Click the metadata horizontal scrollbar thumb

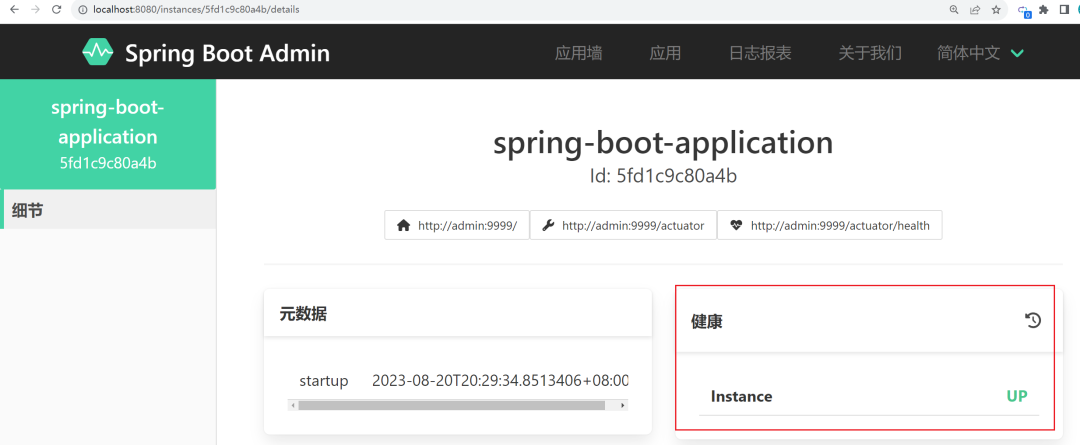pyautogui.click(x=452, y=406)
